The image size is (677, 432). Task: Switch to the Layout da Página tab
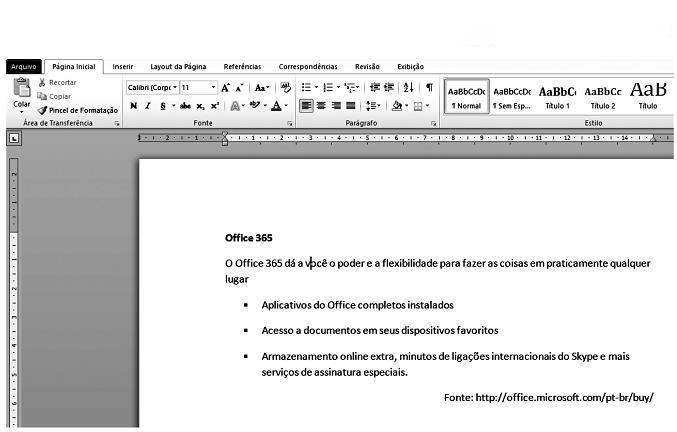pos(178,66)
